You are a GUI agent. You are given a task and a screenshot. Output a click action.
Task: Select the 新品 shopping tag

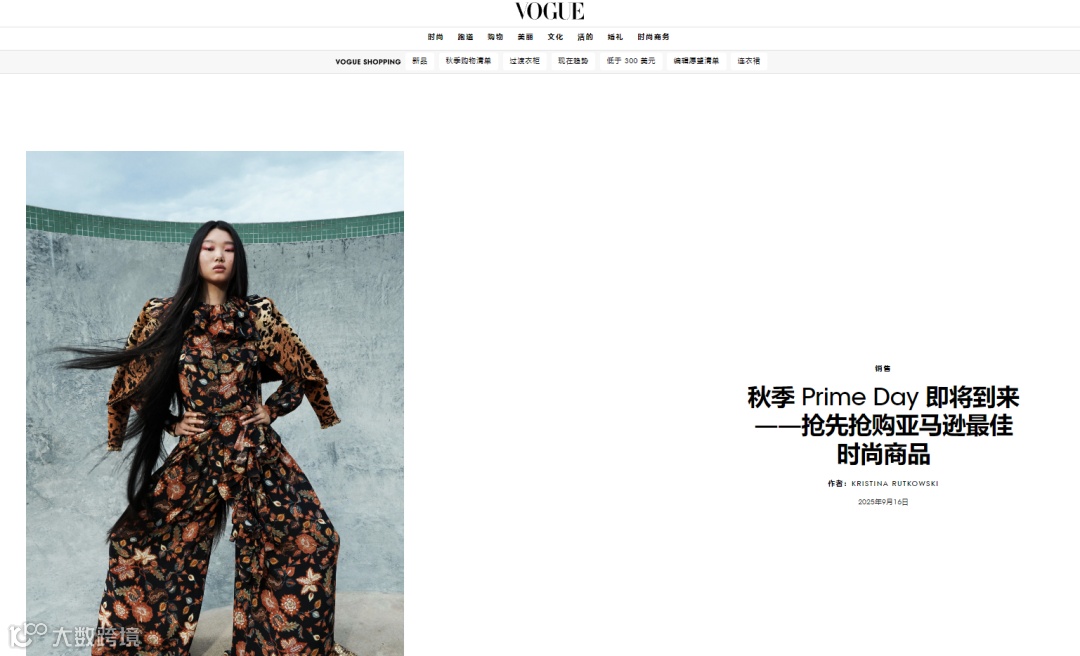tap(419, 61)
